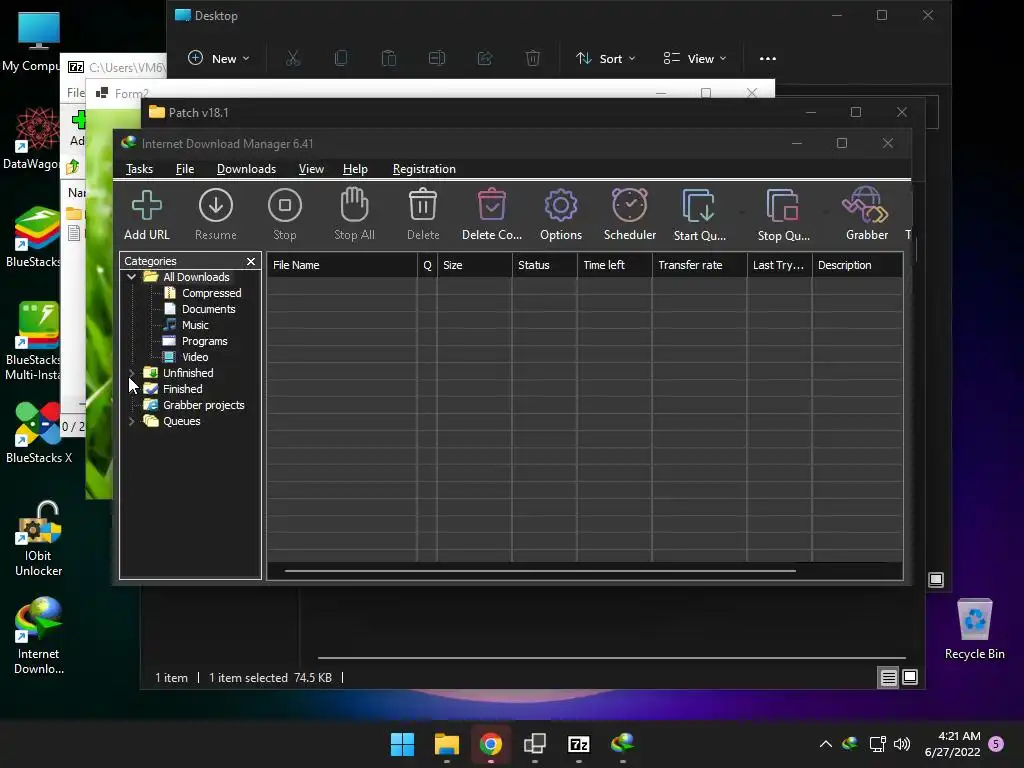Open the Tasks menu

(x=139, y=169)
